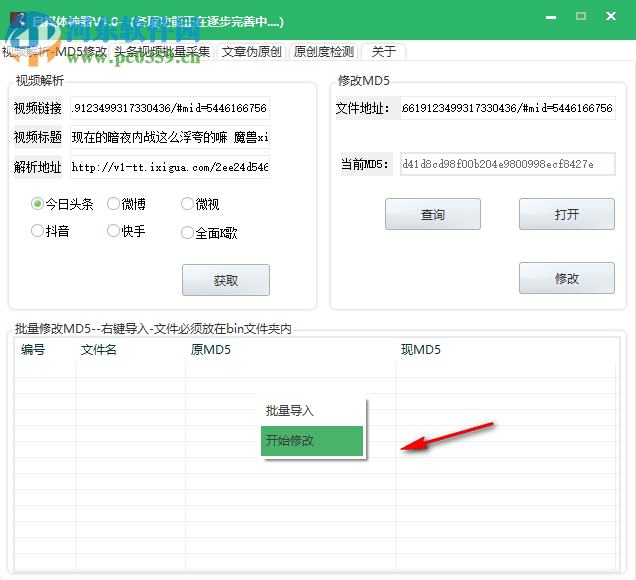This screenshot has height=580, width=636.
Task: Maximize the application window
Action: coord(581,16)
